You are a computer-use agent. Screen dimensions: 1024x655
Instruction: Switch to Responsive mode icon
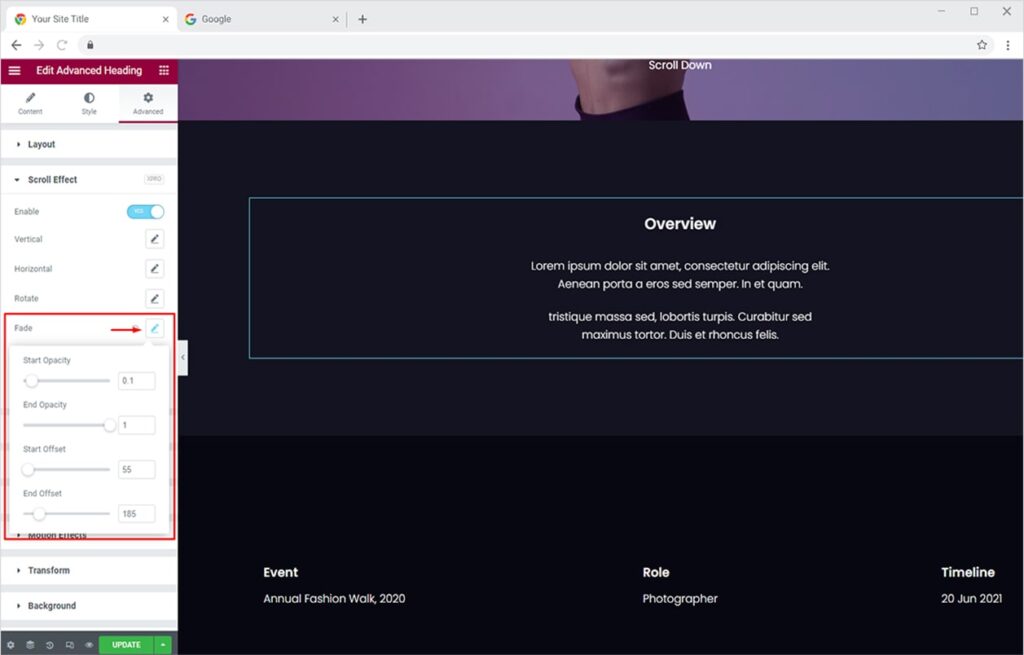point(69,645)
